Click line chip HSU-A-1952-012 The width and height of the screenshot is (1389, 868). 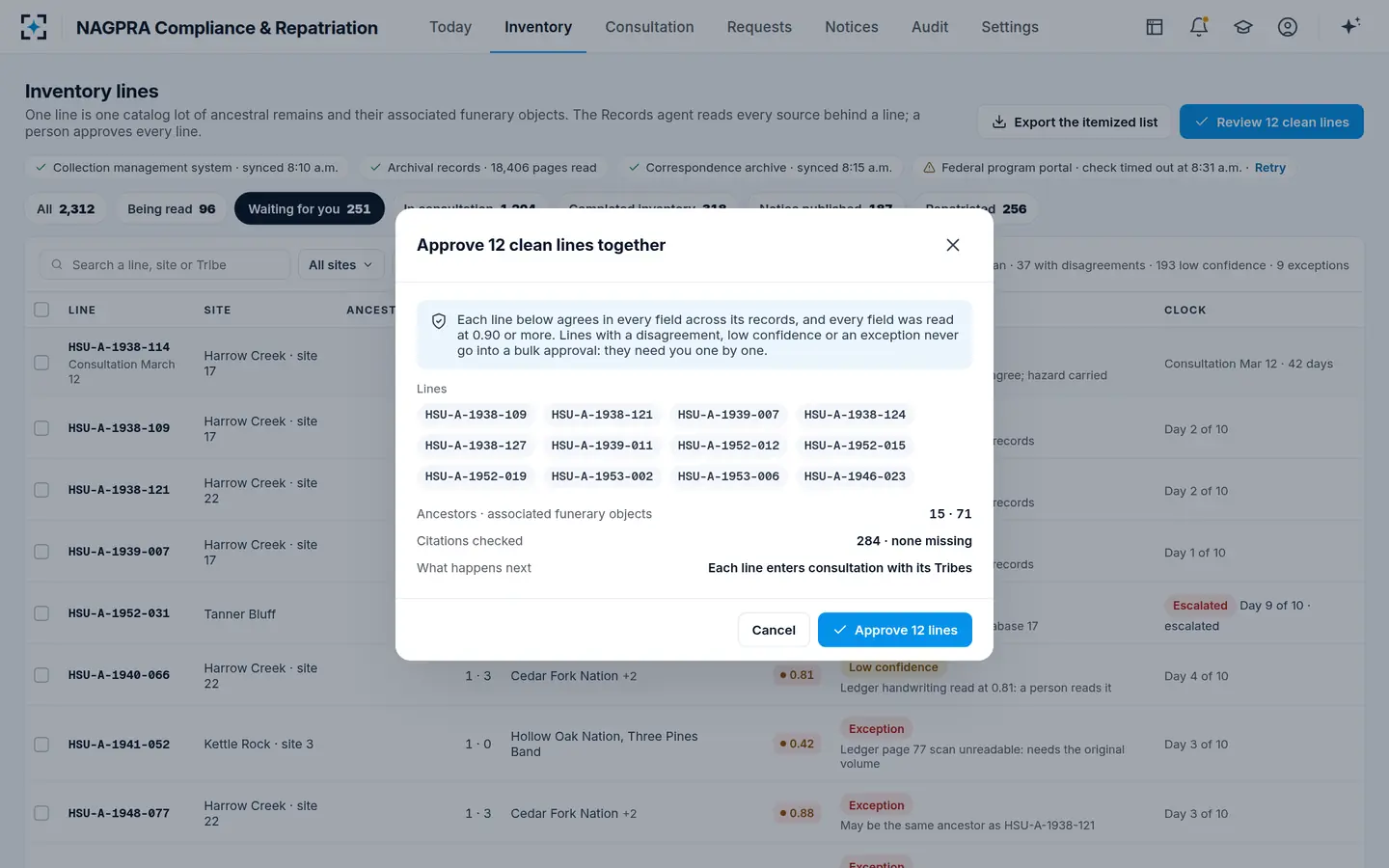click(x=728, y=446)
